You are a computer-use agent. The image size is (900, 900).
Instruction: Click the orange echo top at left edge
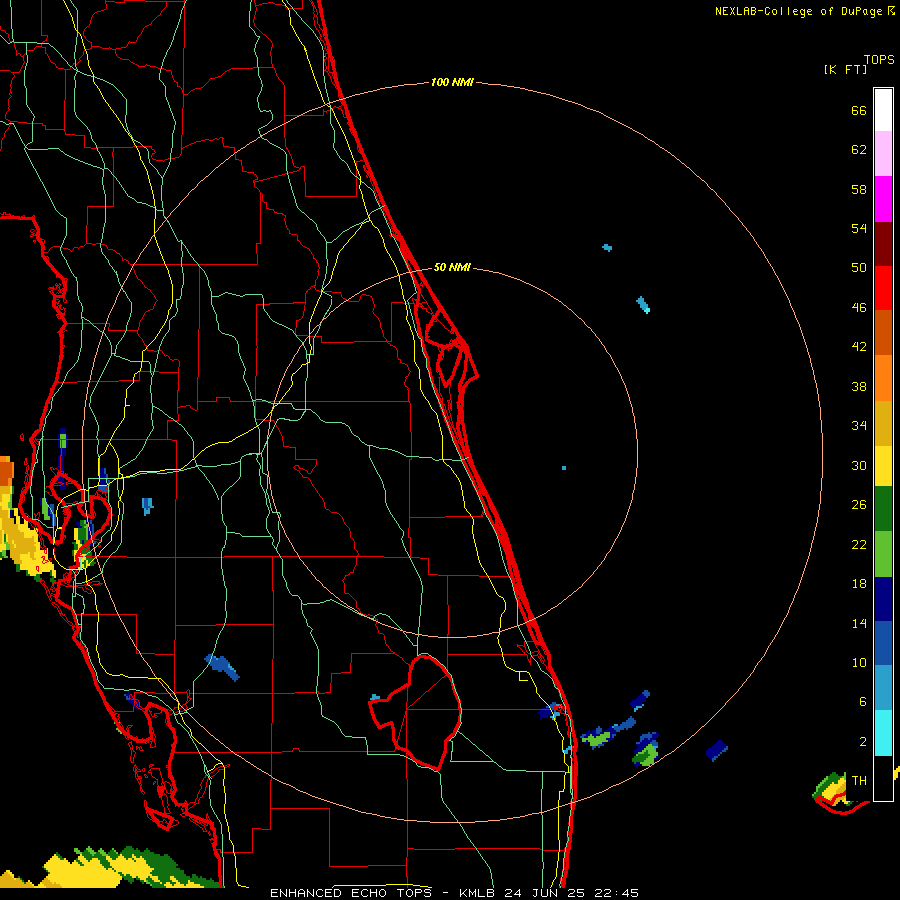pyautogui.click(x=6, y=471)
